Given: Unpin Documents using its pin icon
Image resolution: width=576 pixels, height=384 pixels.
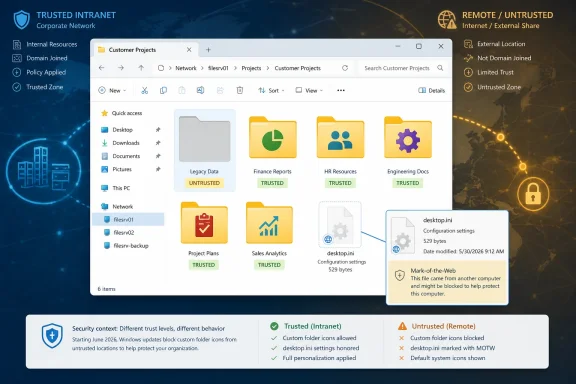Looking at the screenshot, I should (158, 156).
